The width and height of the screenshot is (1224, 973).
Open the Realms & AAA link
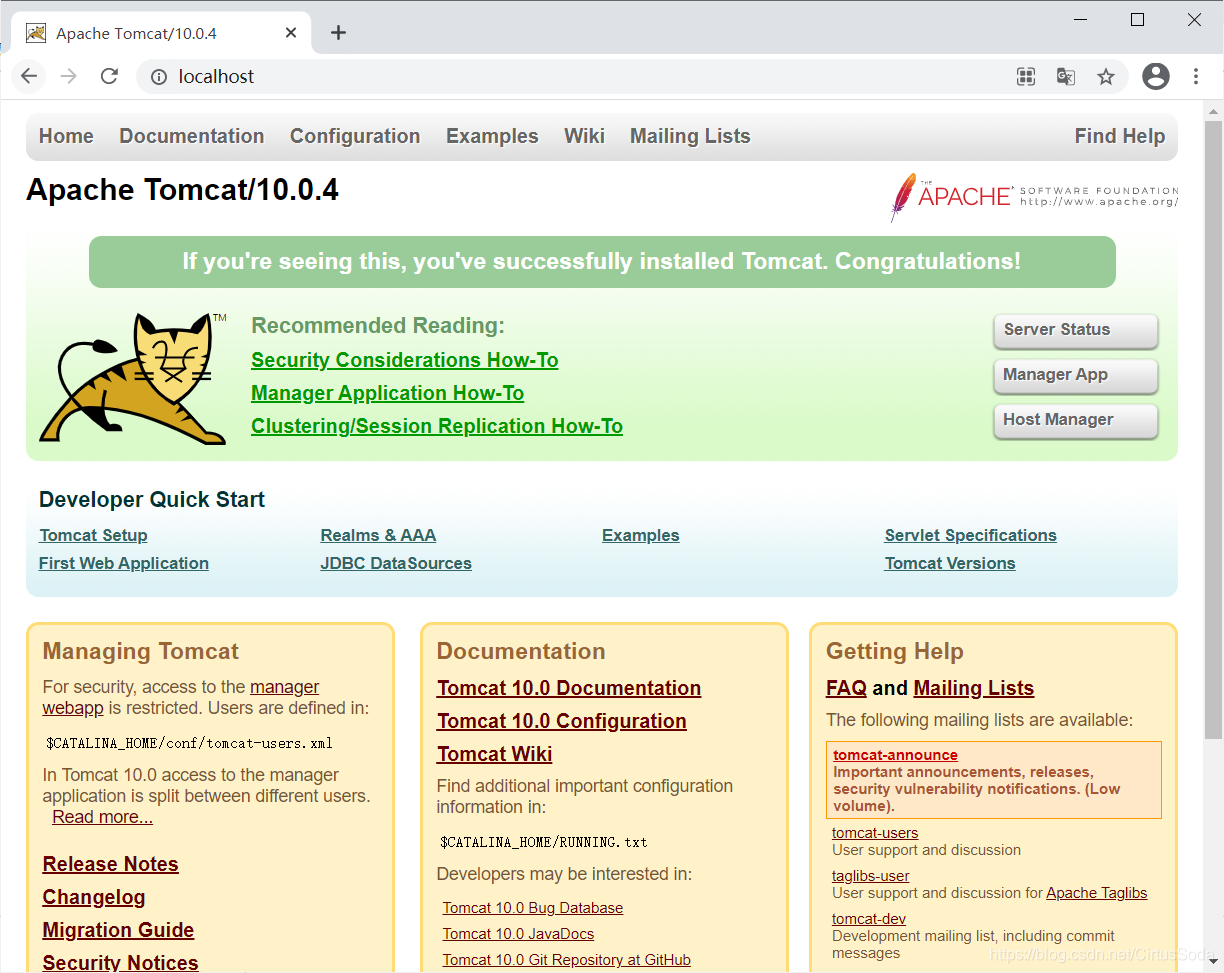[x=378, y=535]
